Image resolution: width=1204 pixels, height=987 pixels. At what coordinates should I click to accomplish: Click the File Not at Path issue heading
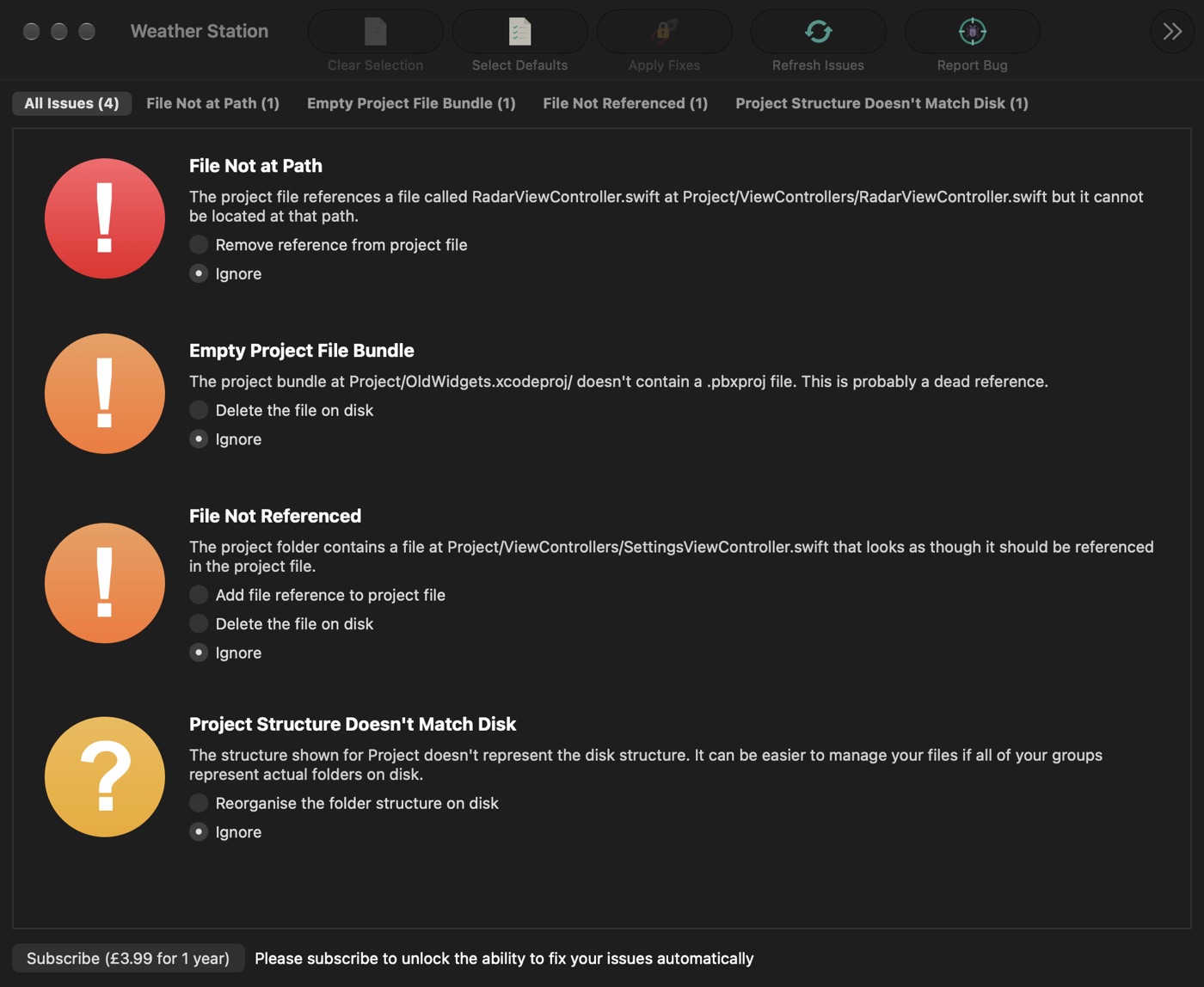[255, 166]
